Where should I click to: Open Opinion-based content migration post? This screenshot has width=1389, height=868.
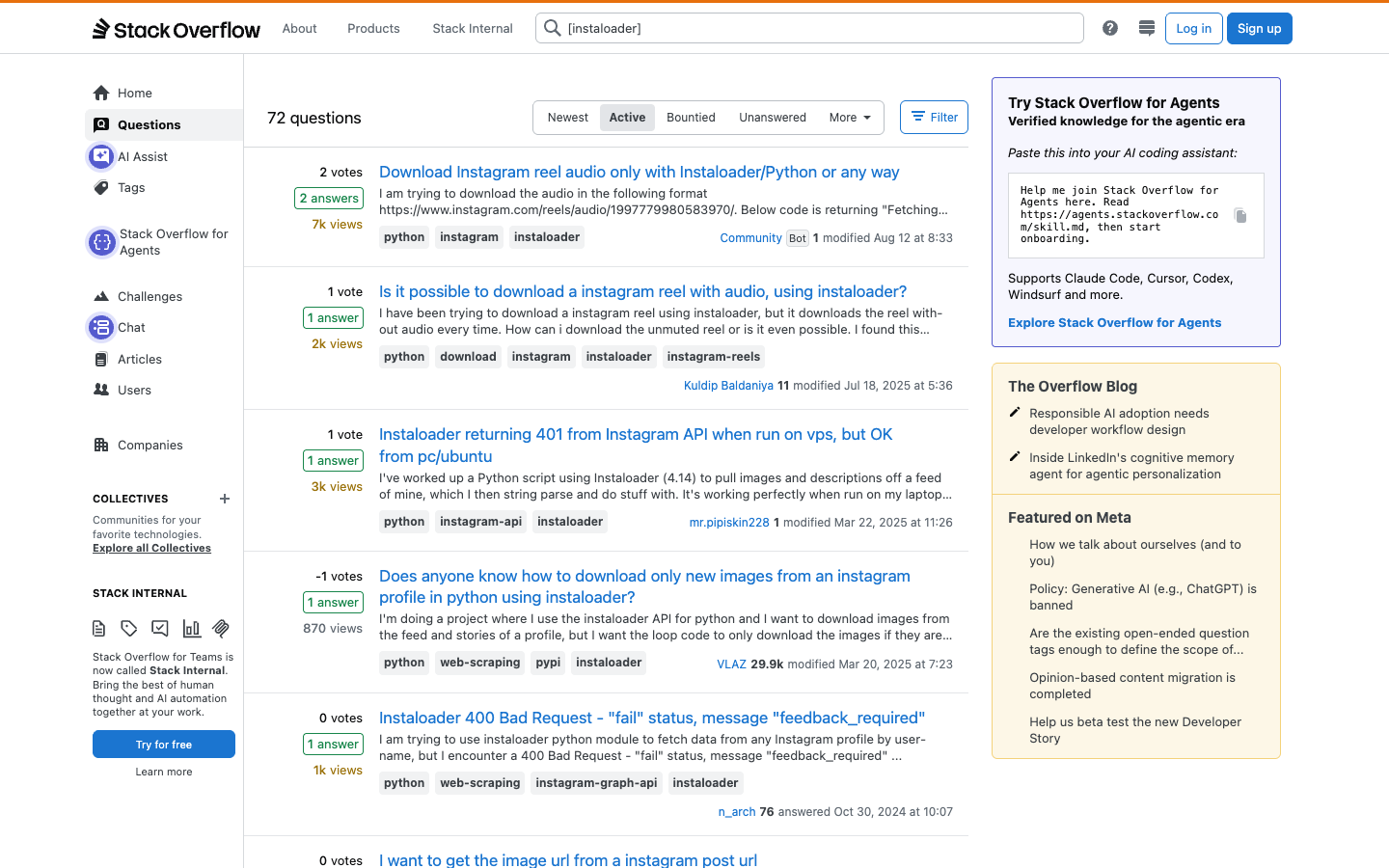pyautogui.click(x=1132, y=686)
